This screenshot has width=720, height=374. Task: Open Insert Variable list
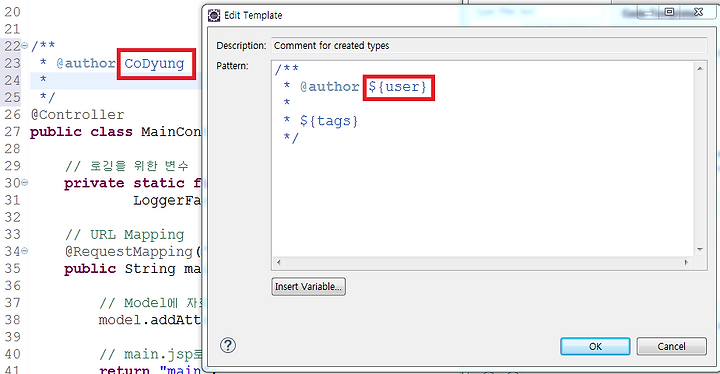[308, 286]
